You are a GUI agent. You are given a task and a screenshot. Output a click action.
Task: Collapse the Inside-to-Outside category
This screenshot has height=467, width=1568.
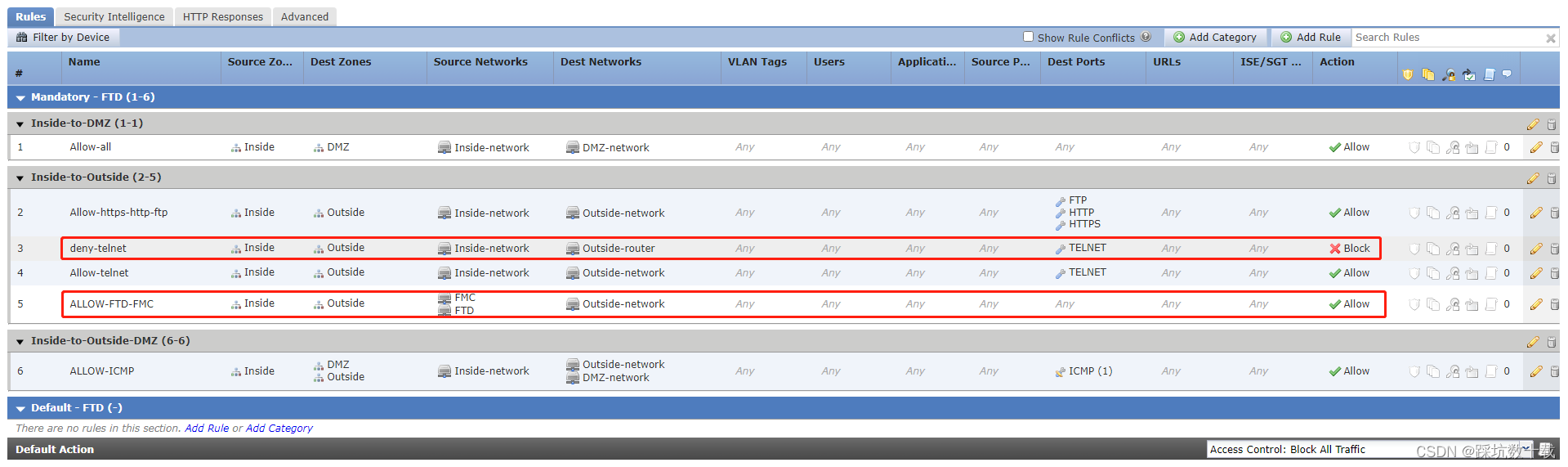20,178
